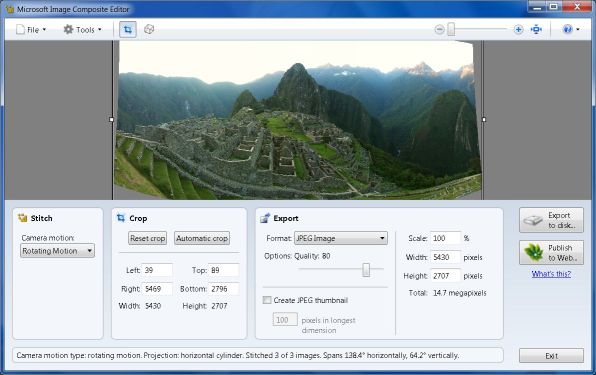596x375 pixels.
Task: Enable Create JPEG thumbnail checkbox
Action: pyautogui.click(x=267, y=300)
